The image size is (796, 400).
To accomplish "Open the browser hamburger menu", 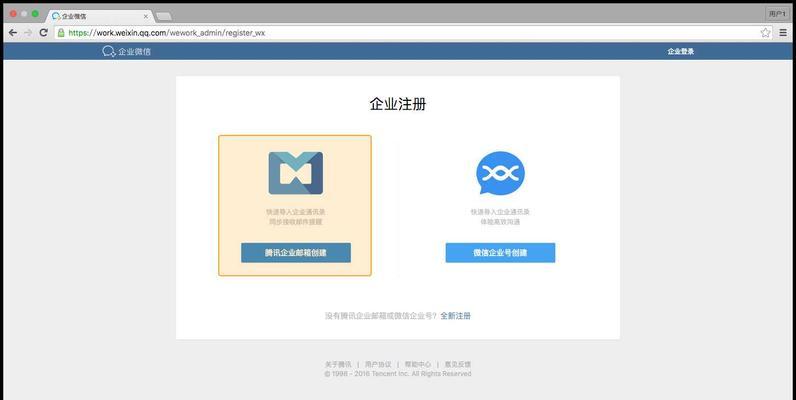I will [783, 32].
